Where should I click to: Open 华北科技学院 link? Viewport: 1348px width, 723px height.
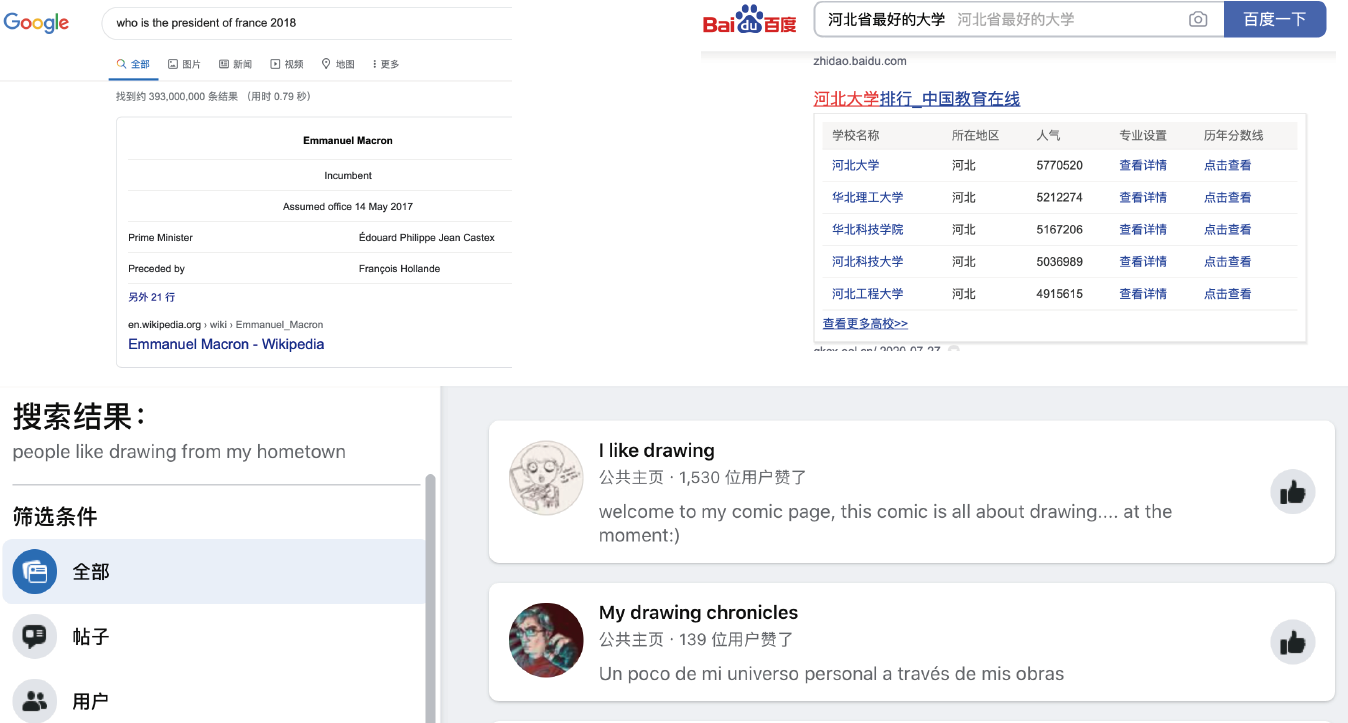[x=868, y=229]
